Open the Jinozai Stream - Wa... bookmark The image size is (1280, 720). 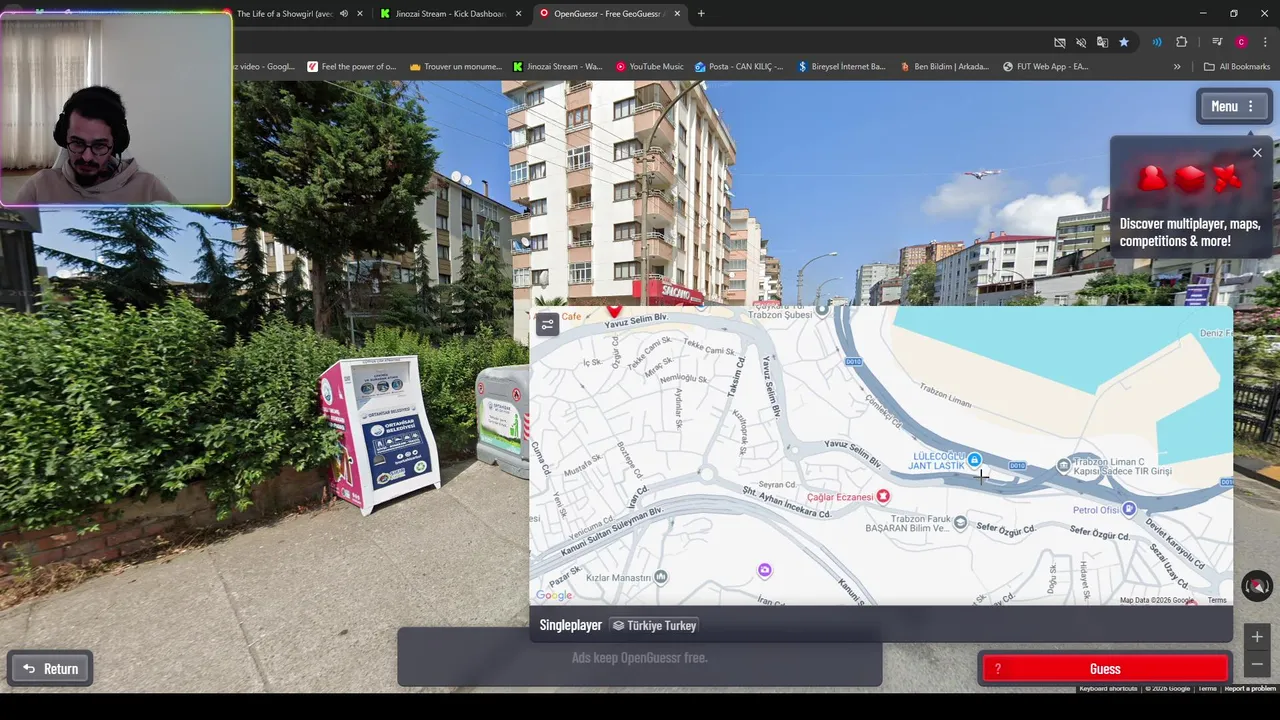[x=558, y=67]
